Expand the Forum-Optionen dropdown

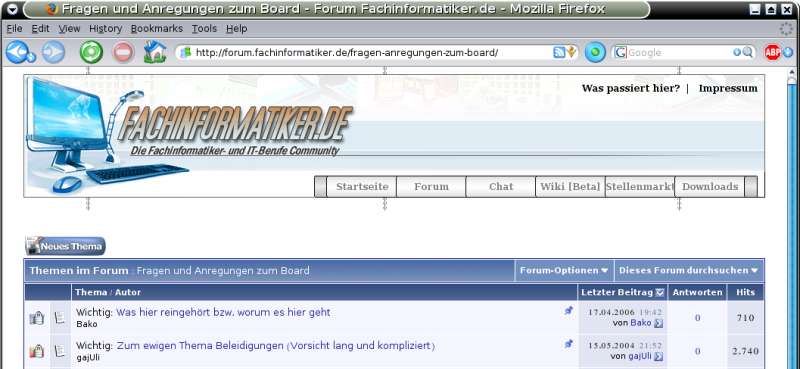point(564,270)
